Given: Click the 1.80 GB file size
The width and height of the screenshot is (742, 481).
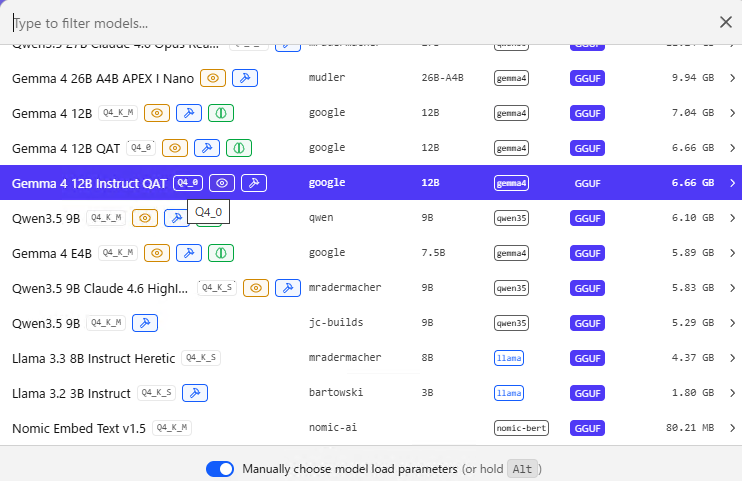Looking at the screenshot, I should tap(693, 393).
